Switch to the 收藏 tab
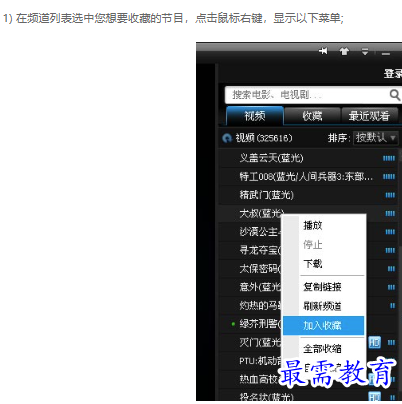 tap(312, 116)
